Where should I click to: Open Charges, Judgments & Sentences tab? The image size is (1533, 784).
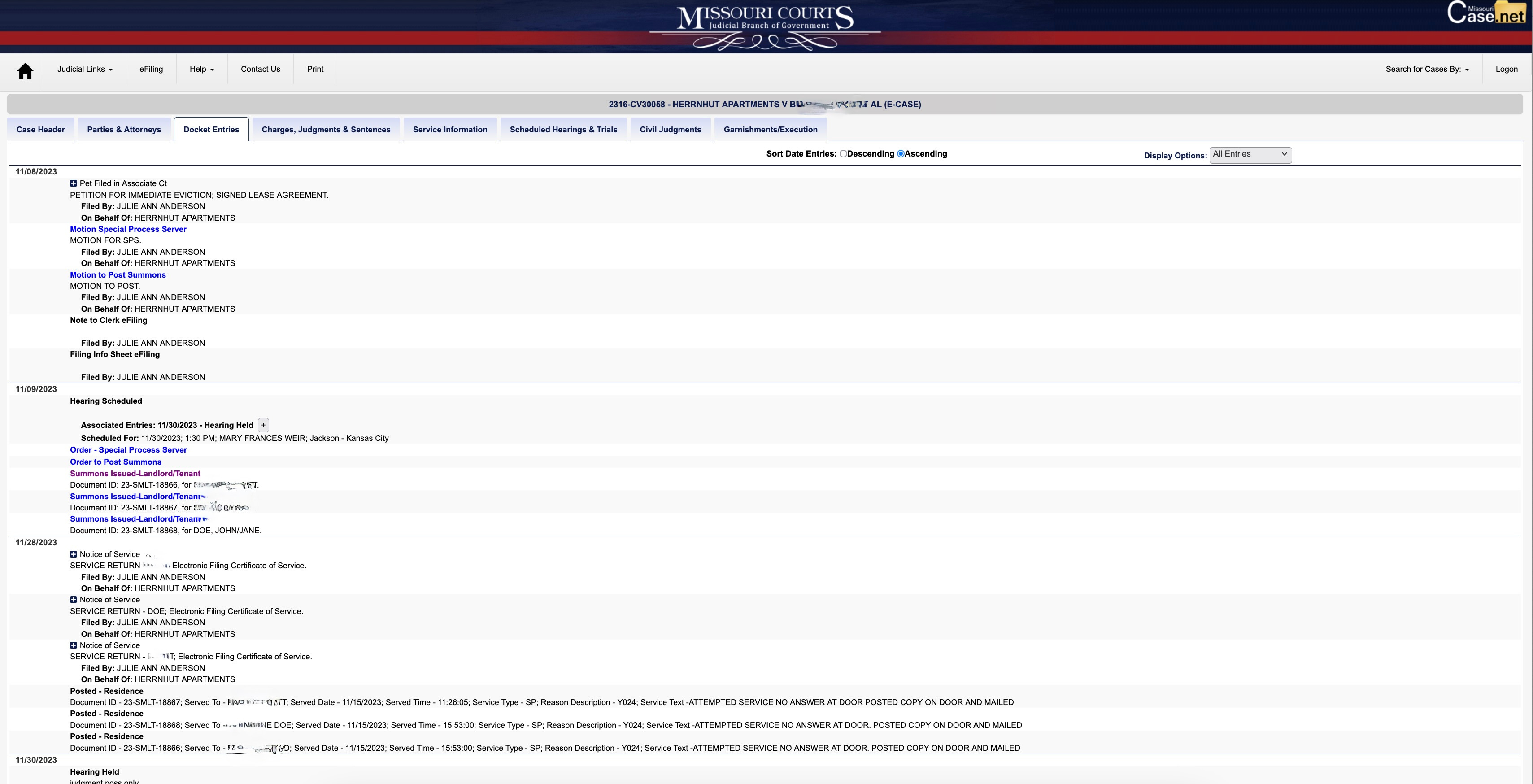tap(326, 129)
